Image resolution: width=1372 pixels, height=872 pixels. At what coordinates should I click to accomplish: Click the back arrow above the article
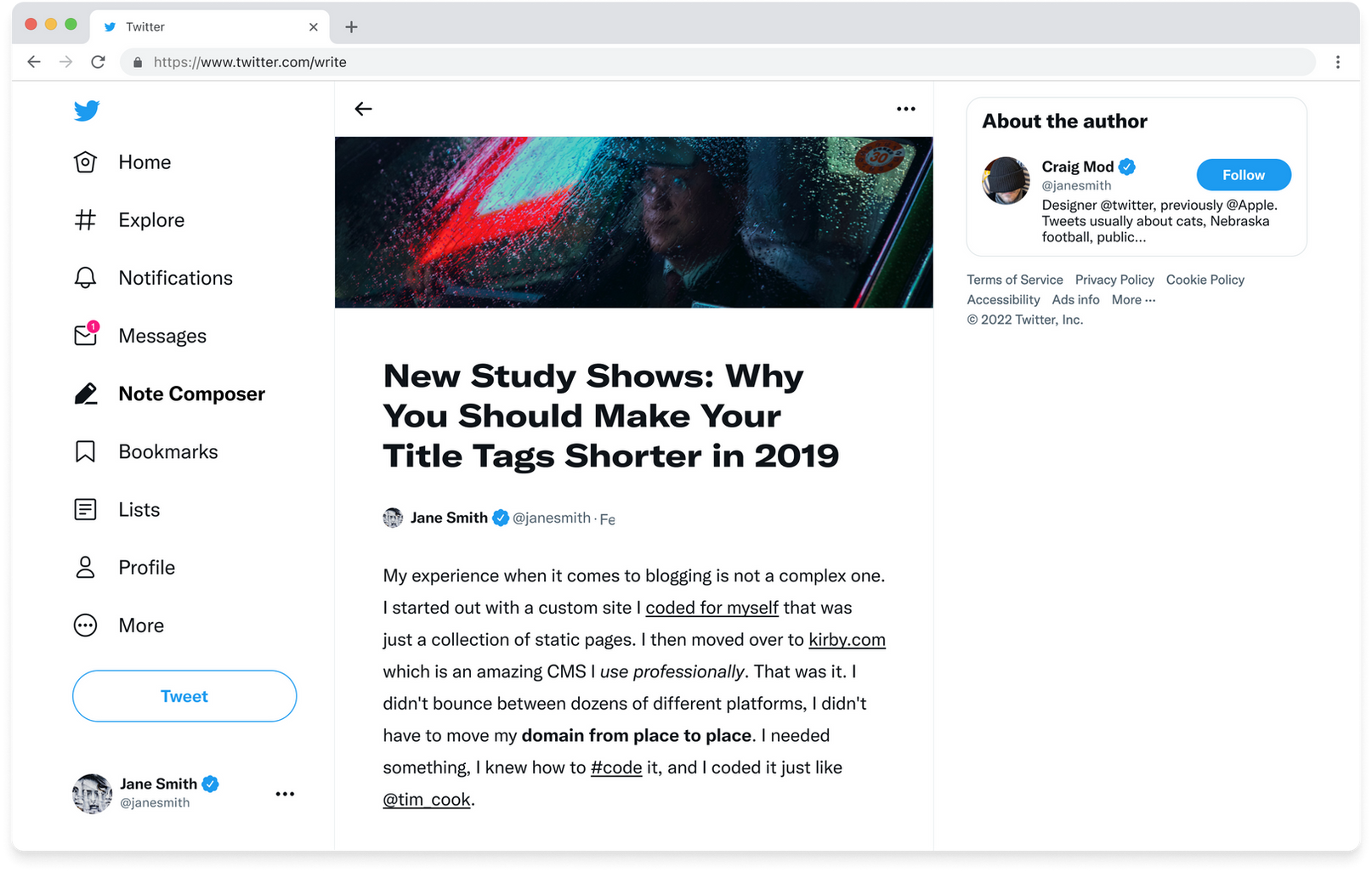click(x=363, y=109)
